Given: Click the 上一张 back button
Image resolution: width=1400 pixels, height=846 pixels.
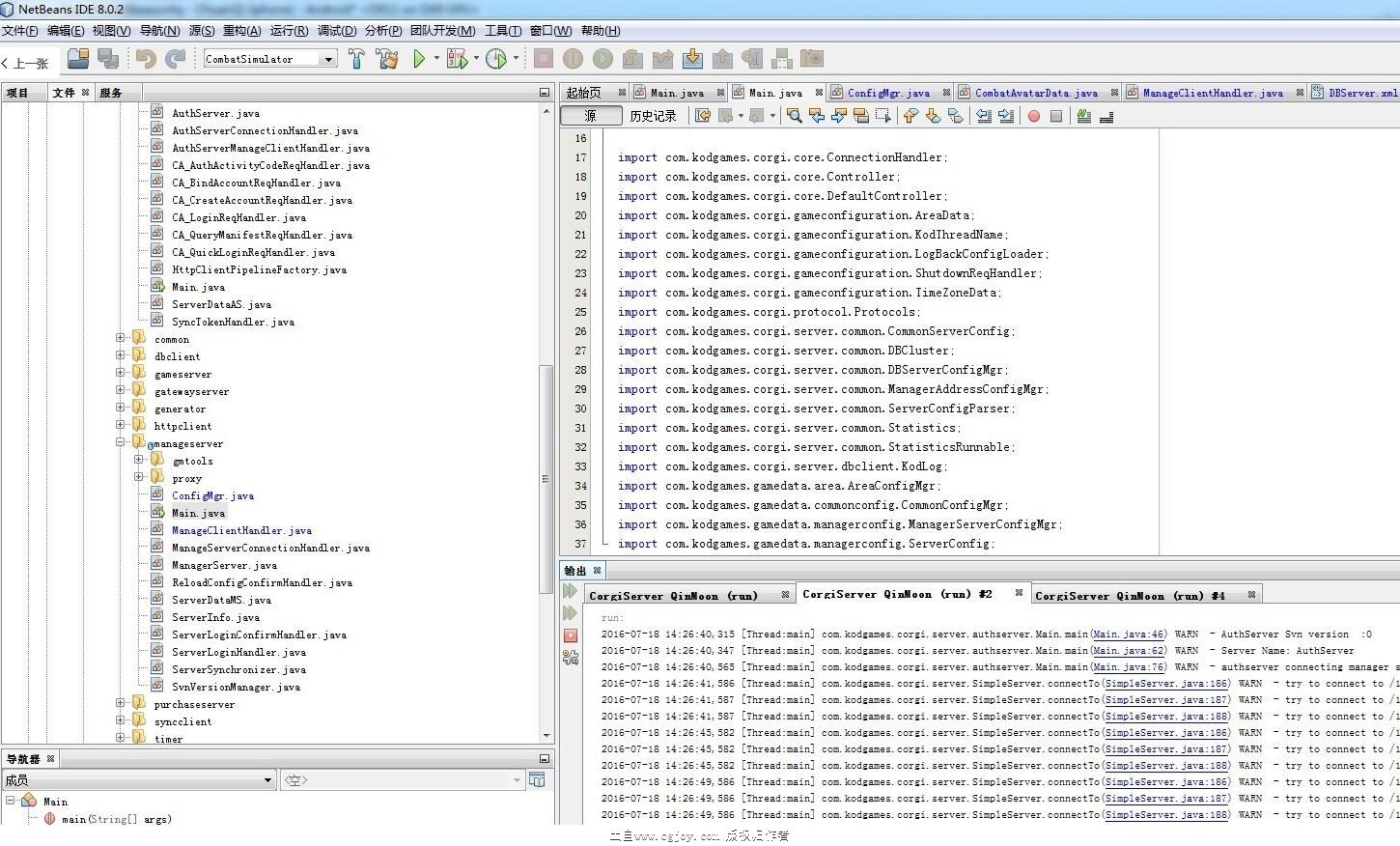Looking at the screenshot, I should pyautogui.click(x=26, y=63).
